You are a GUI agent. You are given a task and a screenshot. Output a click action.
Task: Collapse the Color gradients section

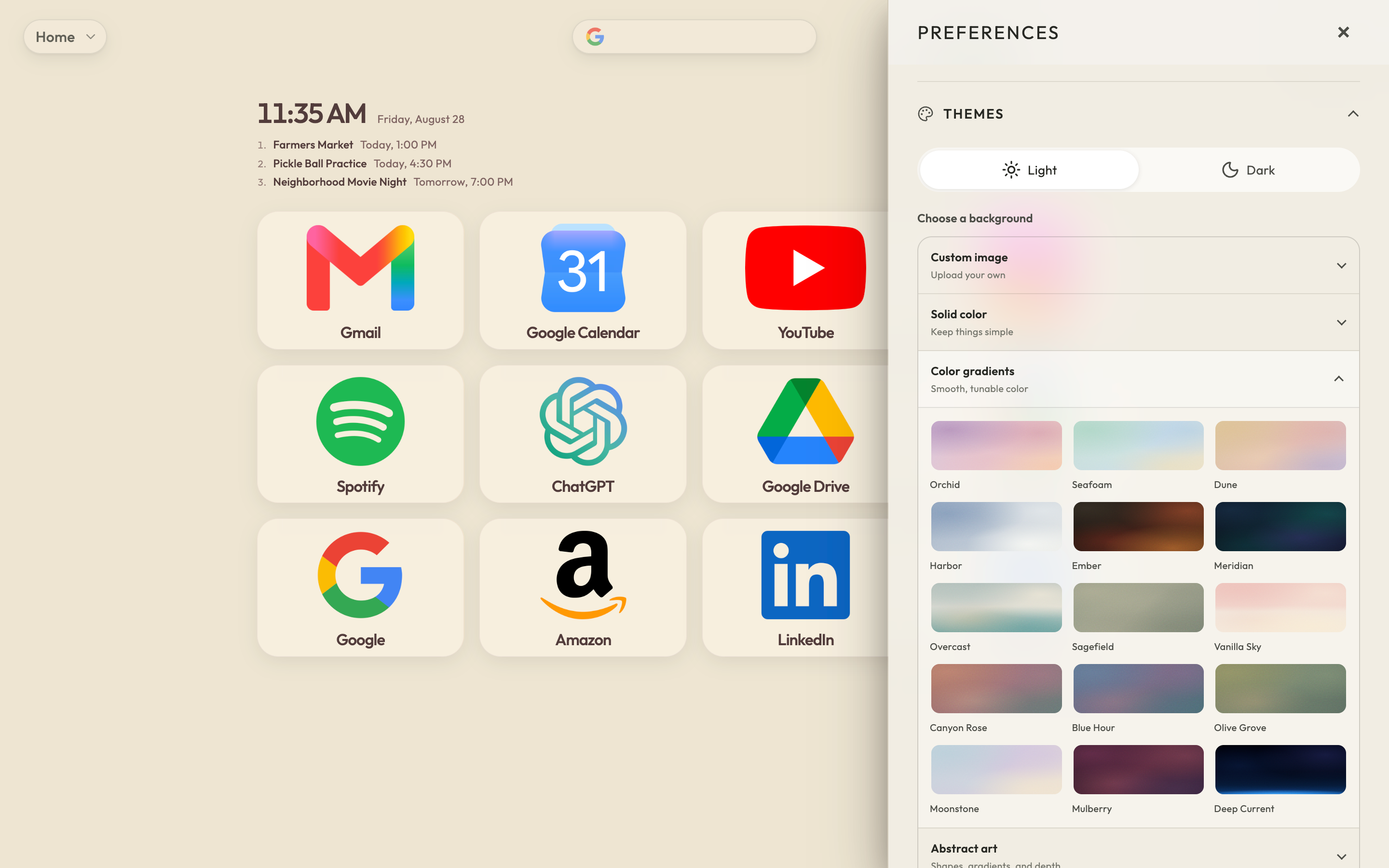point(1138,380)
